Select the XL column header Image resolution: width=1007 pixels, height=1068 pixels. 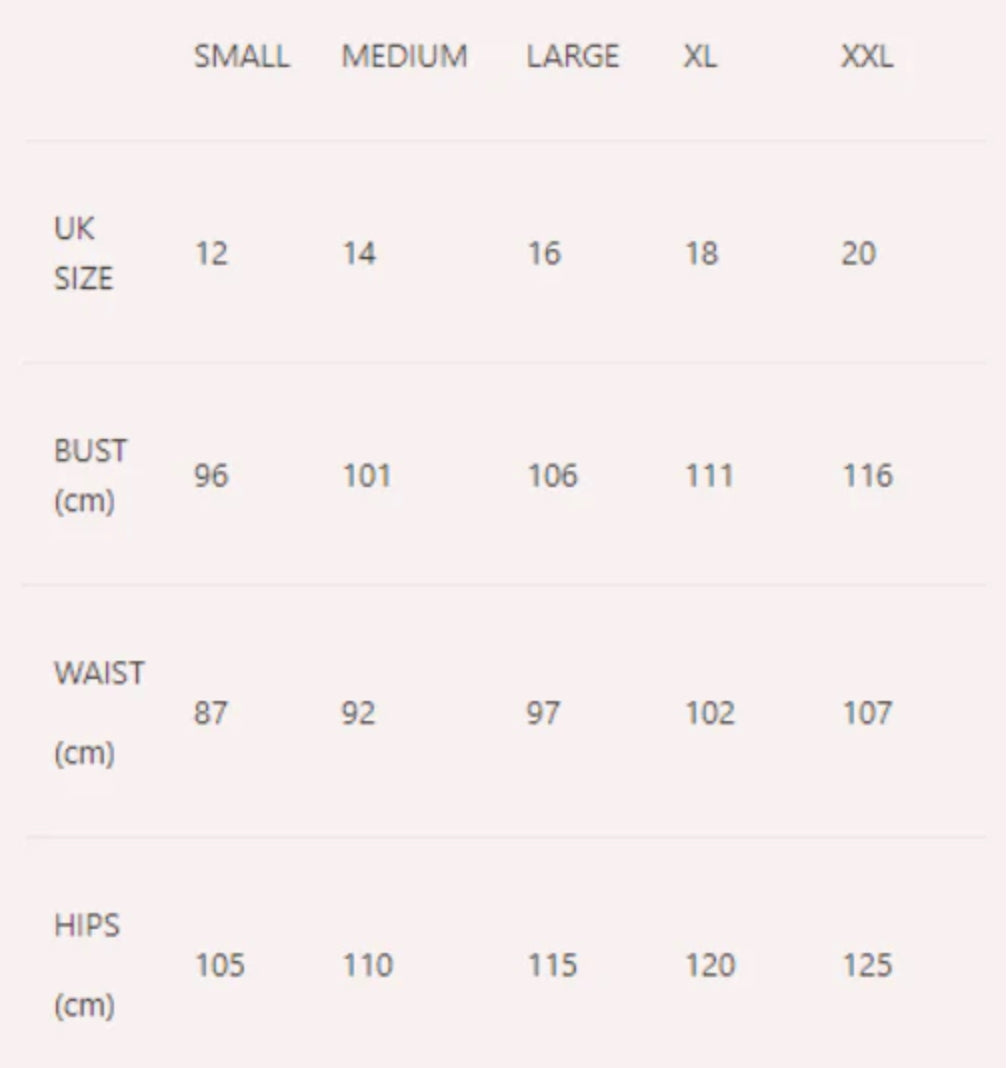coord(700,57)
